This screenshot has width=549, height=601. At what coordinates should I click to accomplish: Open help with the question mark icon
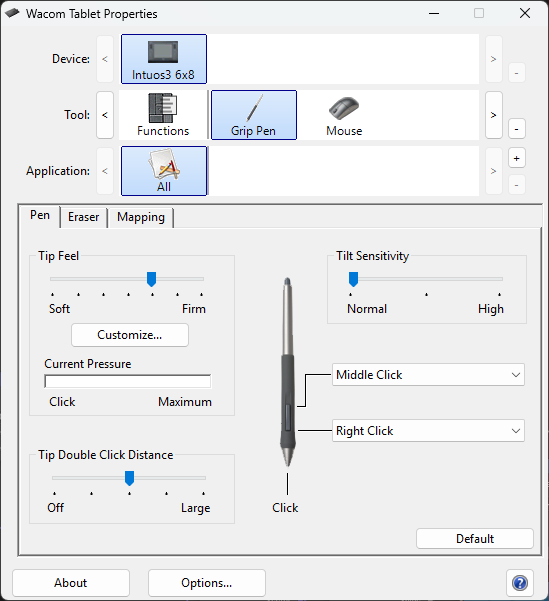(x=520, y=583)
